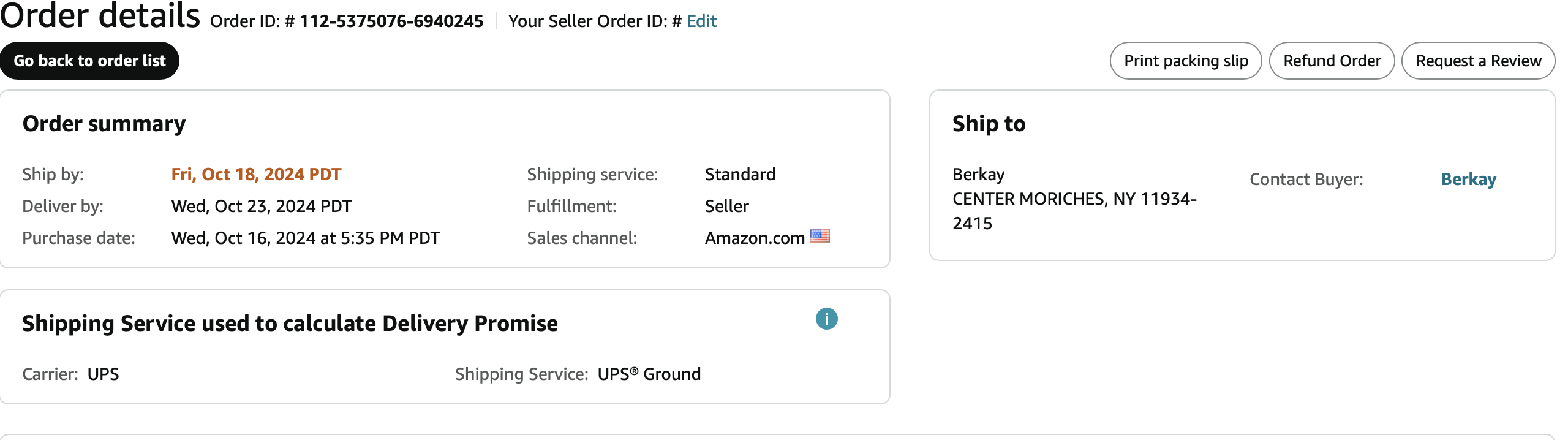Click the Refund Order button
This screenshot has width=1568, height=440.
coord(1332,61)
